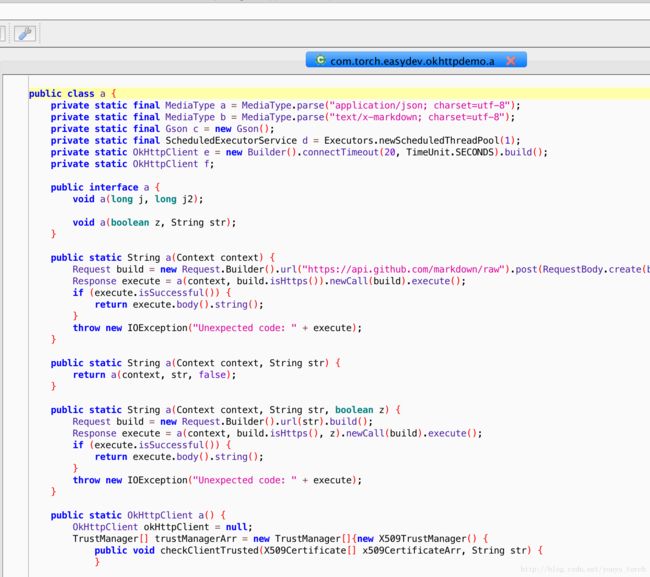Click 'ScheduledExecutorService d' declaration
Screen dimensions: 650x577
(x=236, y=141)
